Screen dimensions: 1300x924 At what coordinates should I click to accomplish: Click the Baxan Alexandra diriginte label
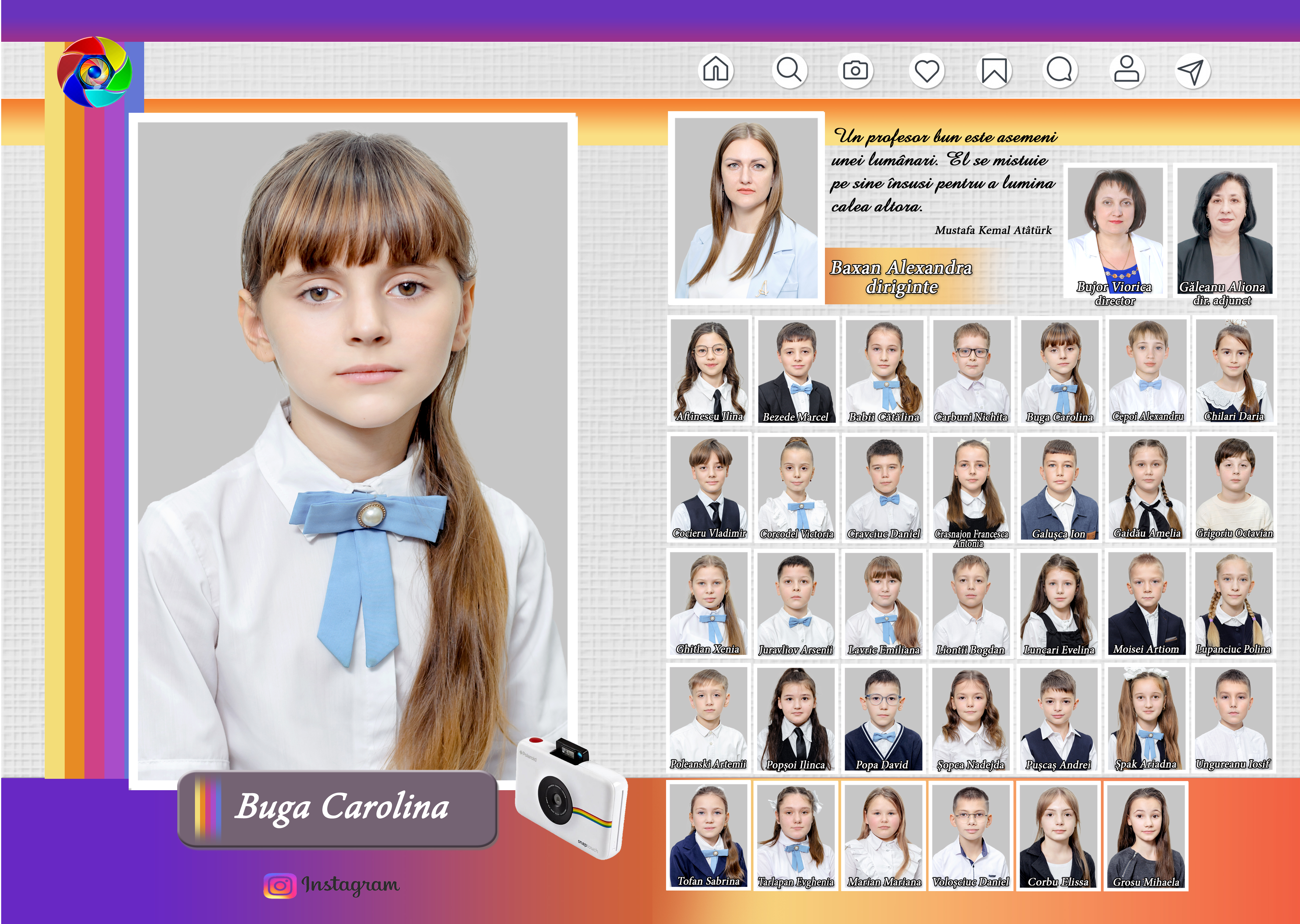coord(902,277)
